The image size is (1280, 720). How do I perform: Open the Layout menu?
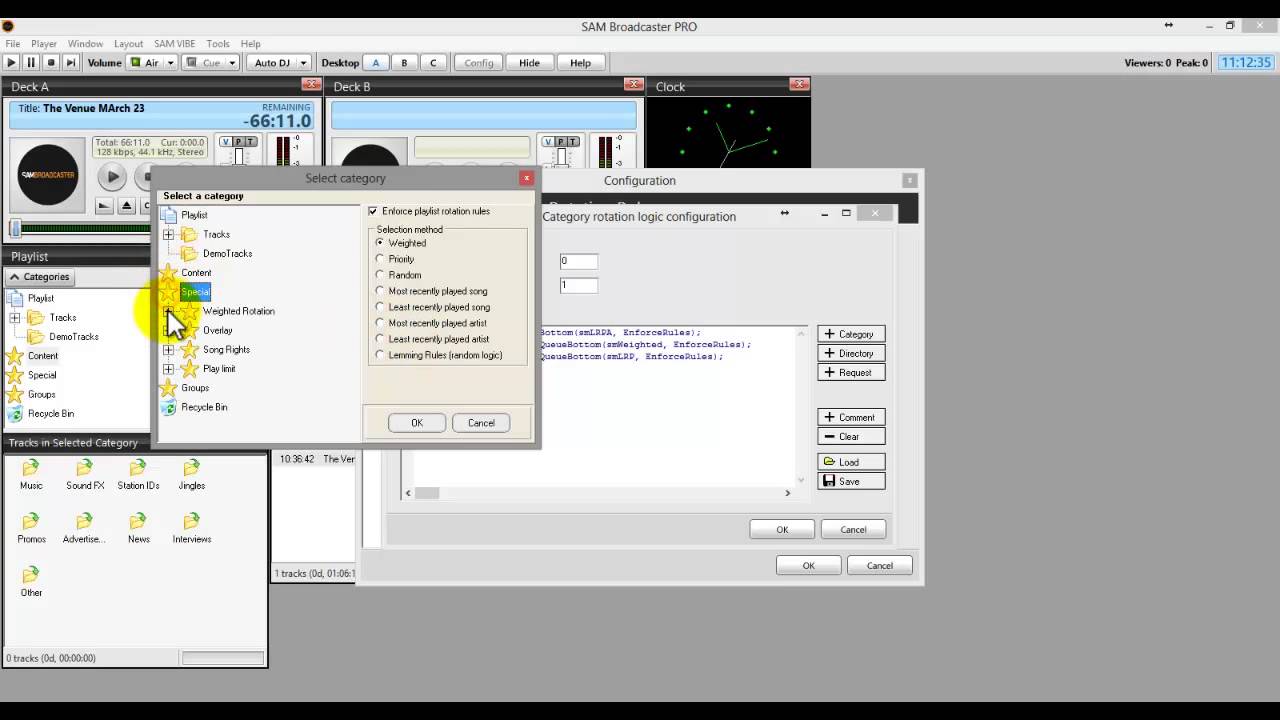pyautogui.click(x=128, y=44)
